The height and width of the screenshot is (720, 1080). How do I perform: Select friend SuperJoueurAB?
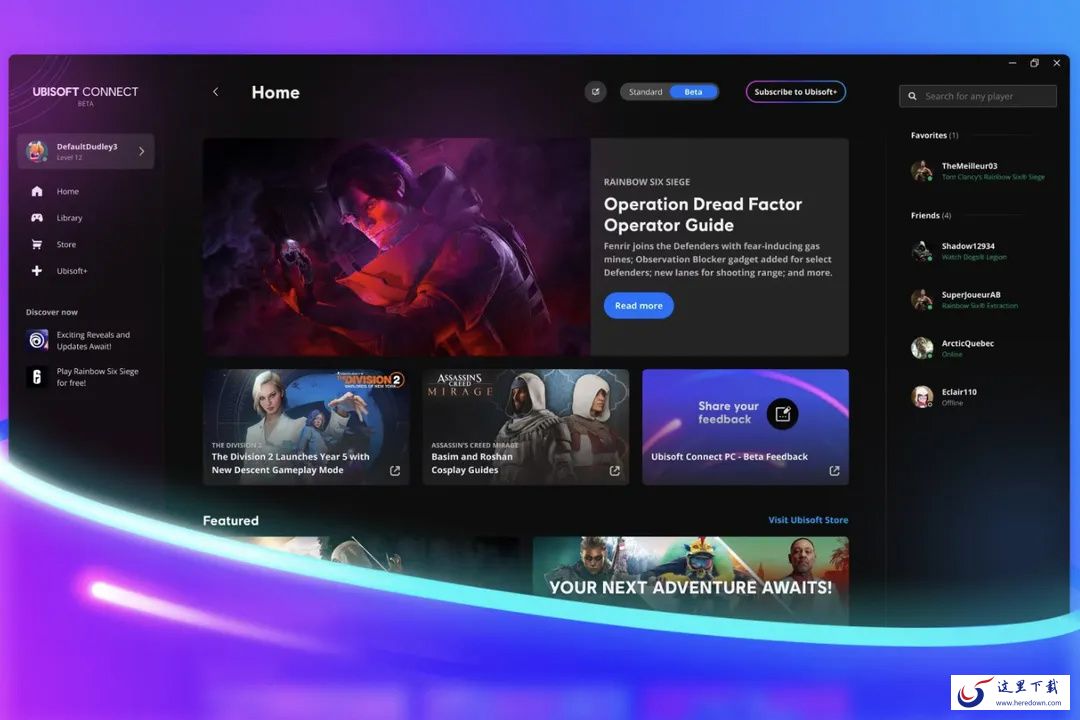point(970,295)
